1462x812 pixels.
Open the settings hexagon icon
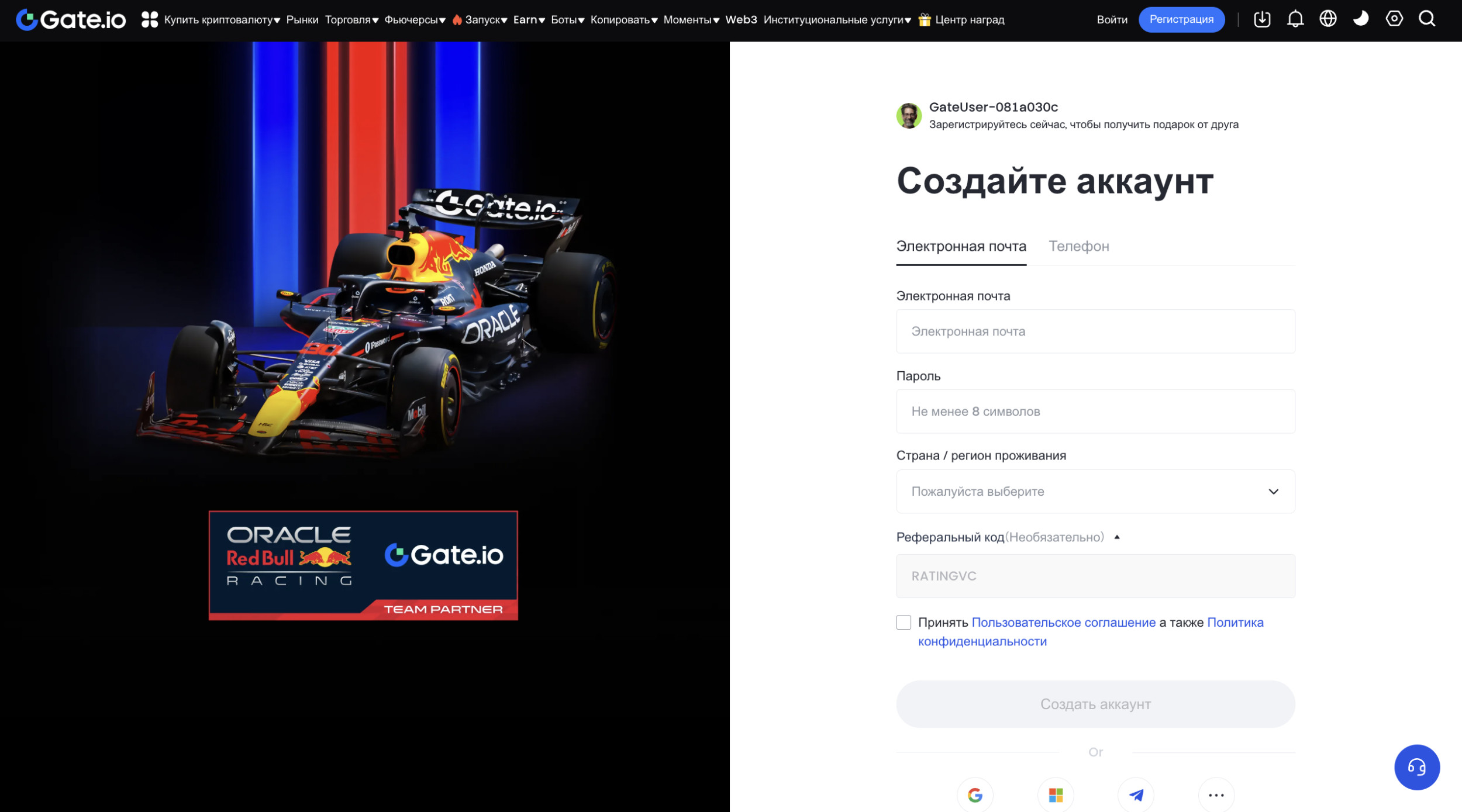[x=1394, y=19]
